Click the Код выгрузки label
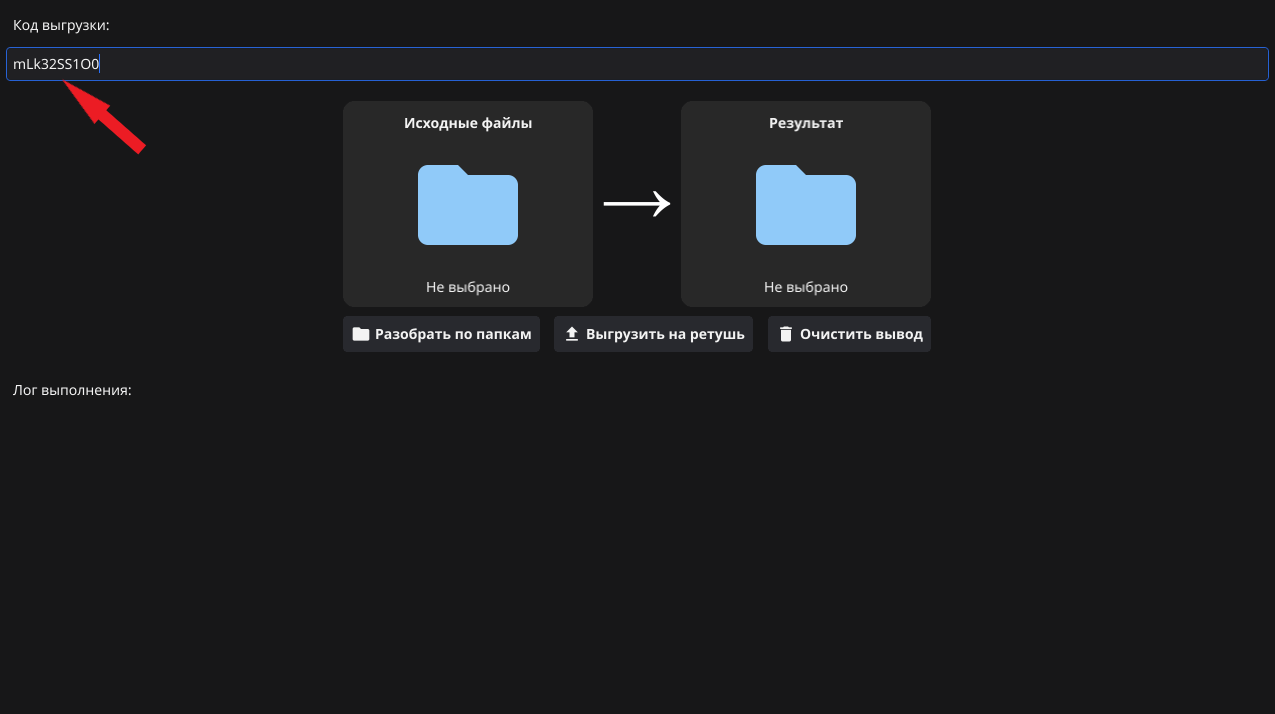This screenshot has width=1275, height=714. (61, 24)
